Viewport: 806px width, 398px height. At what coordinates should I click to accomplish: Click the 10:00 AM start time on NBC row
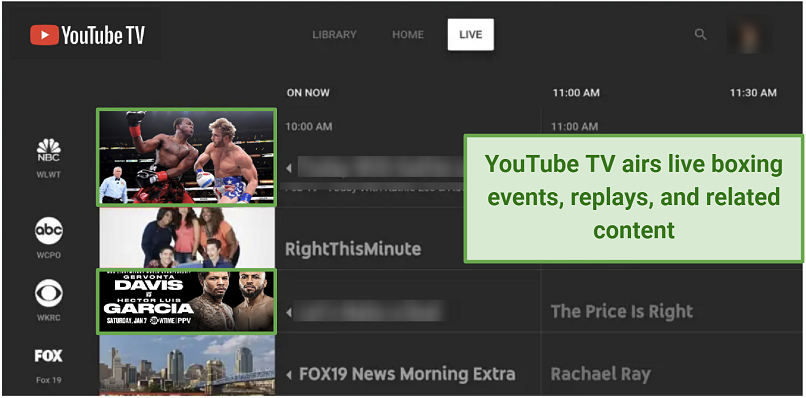click(308, 126)
